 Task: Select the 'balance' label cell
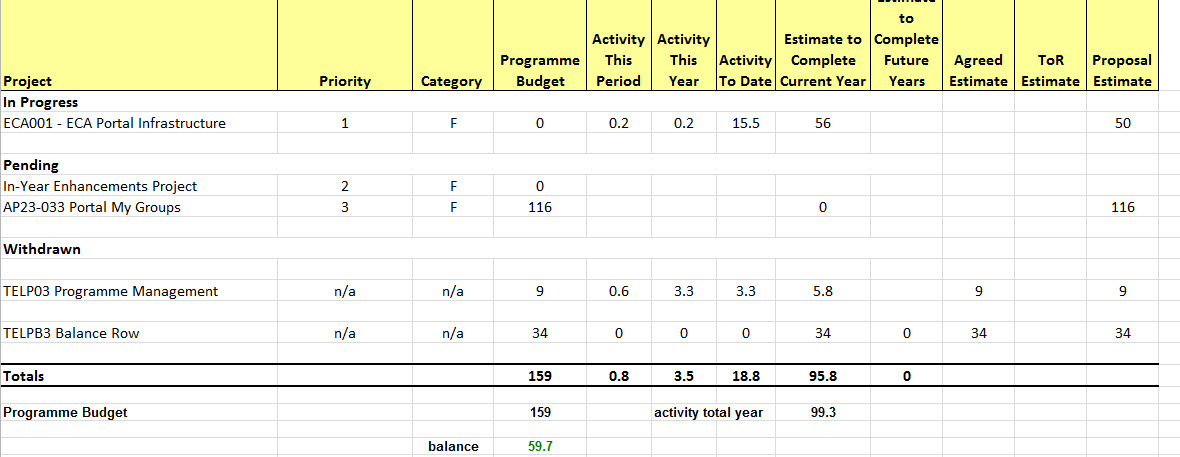click(453, 446)
